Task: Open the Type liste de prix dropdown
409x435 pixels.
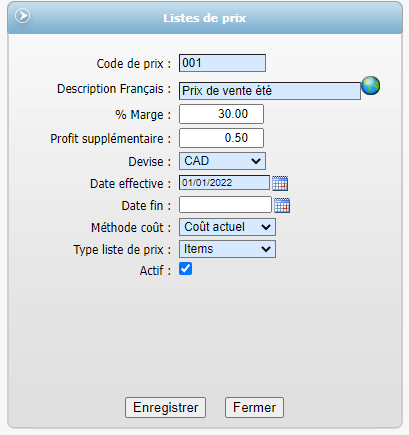Action: (x=227, y=249)
